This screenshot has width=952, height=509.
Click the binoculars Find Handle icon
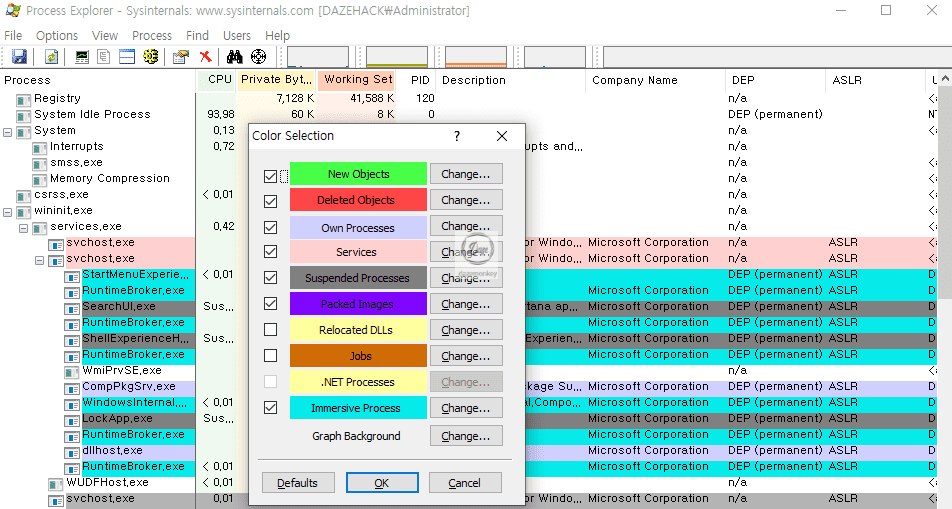point(234,56)
